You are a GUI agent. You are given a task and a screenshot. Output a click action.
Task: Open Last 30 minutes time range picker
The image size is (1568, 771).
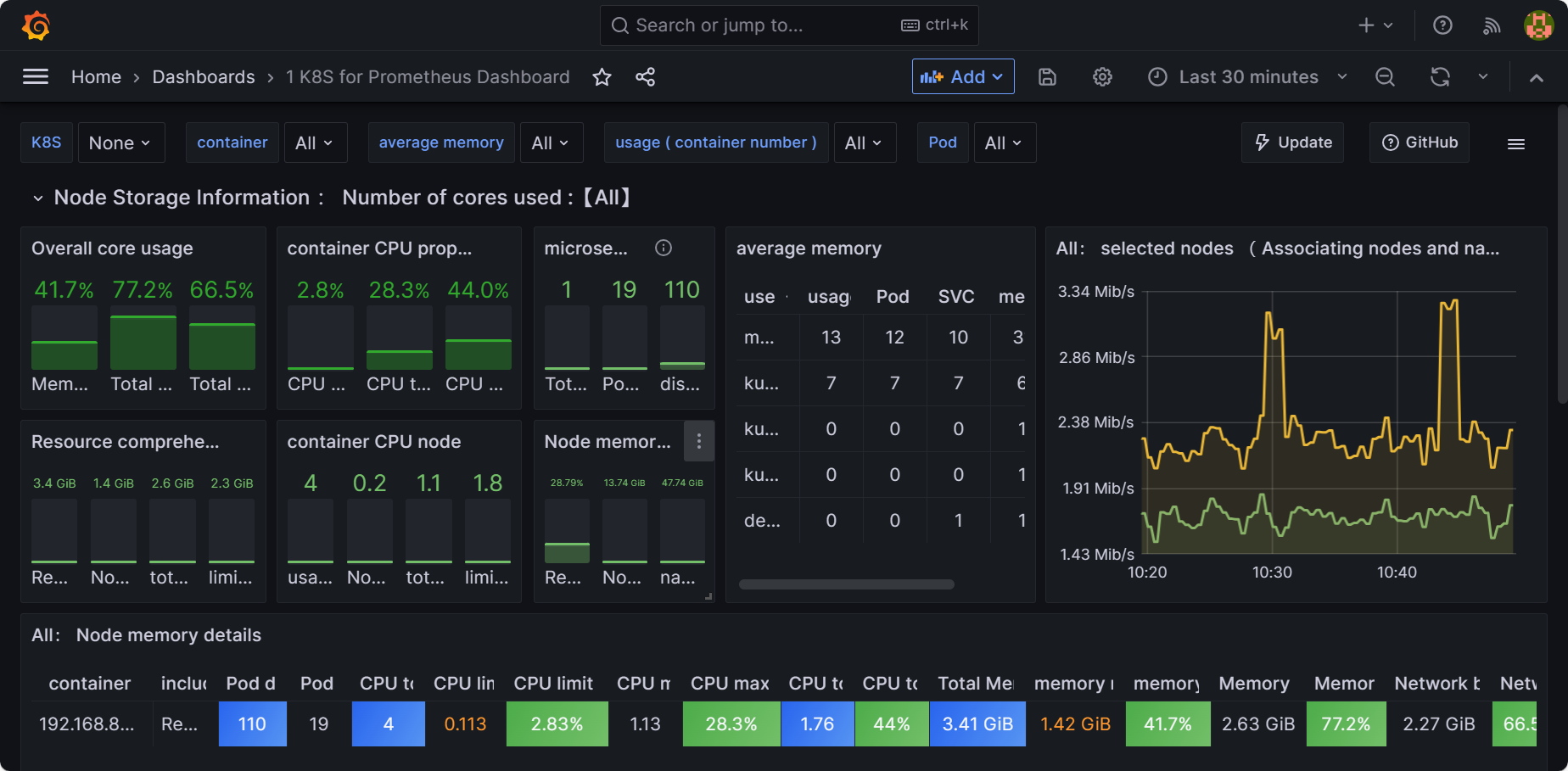(1247, 77)
